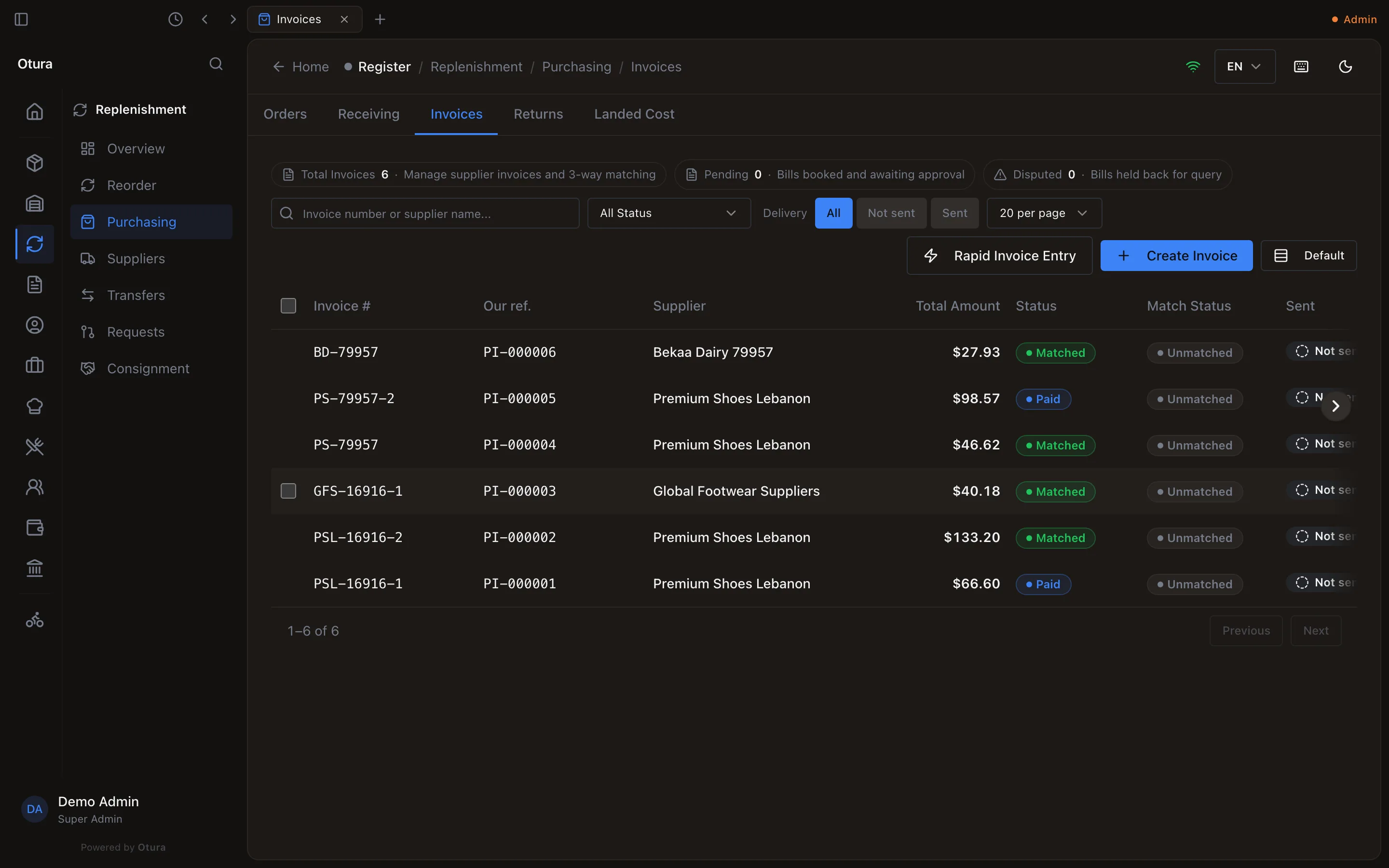Screen dimensions: 1389x868
Task: Select the 'Sent' delivery filter
Action: coord(954,213)
